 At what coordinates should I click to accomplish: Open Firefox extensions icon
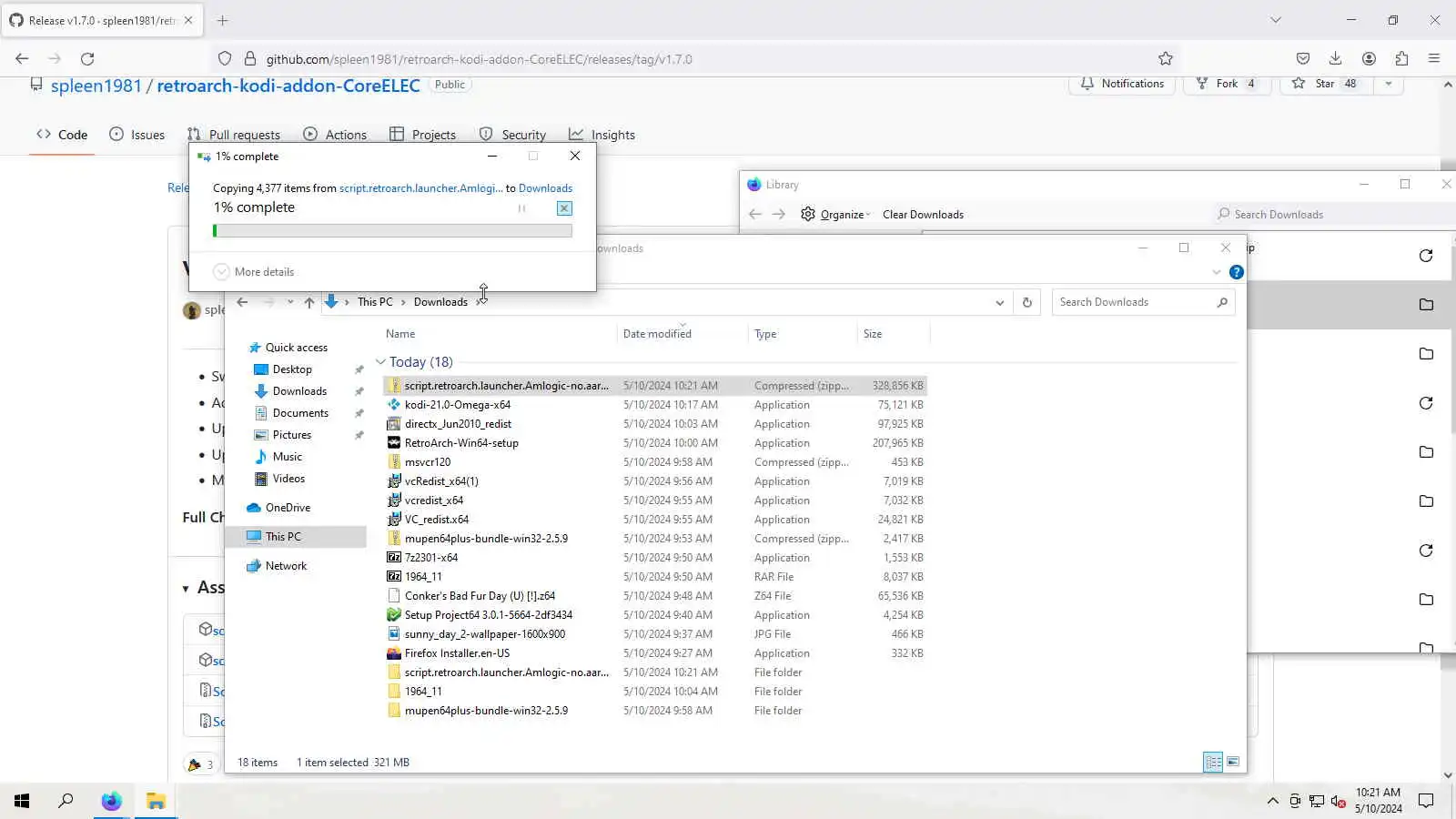point(1401,59)
